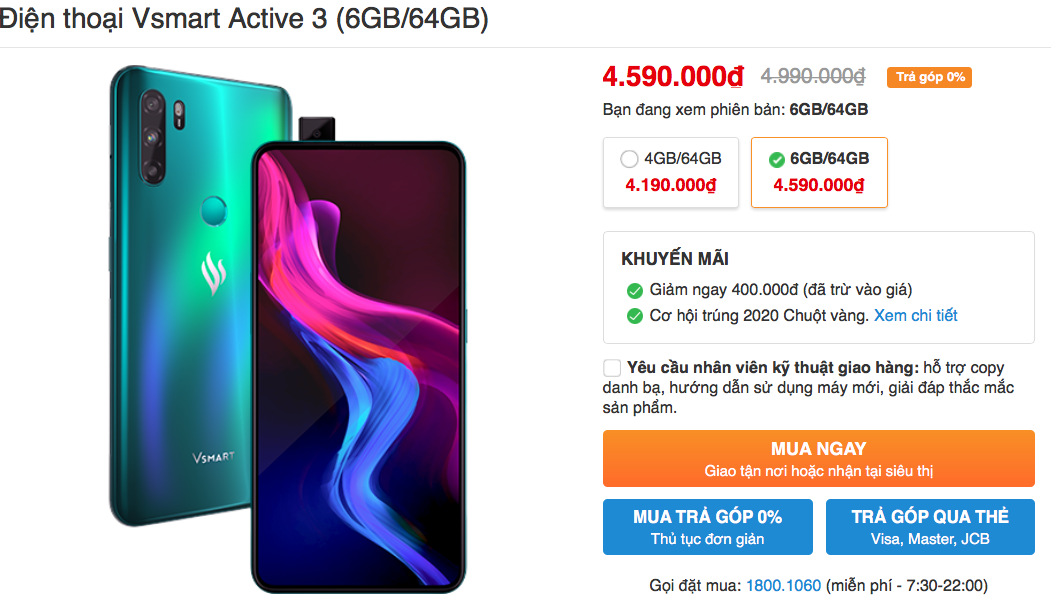Click the rear triple camera module

click(x=153, y=137)
